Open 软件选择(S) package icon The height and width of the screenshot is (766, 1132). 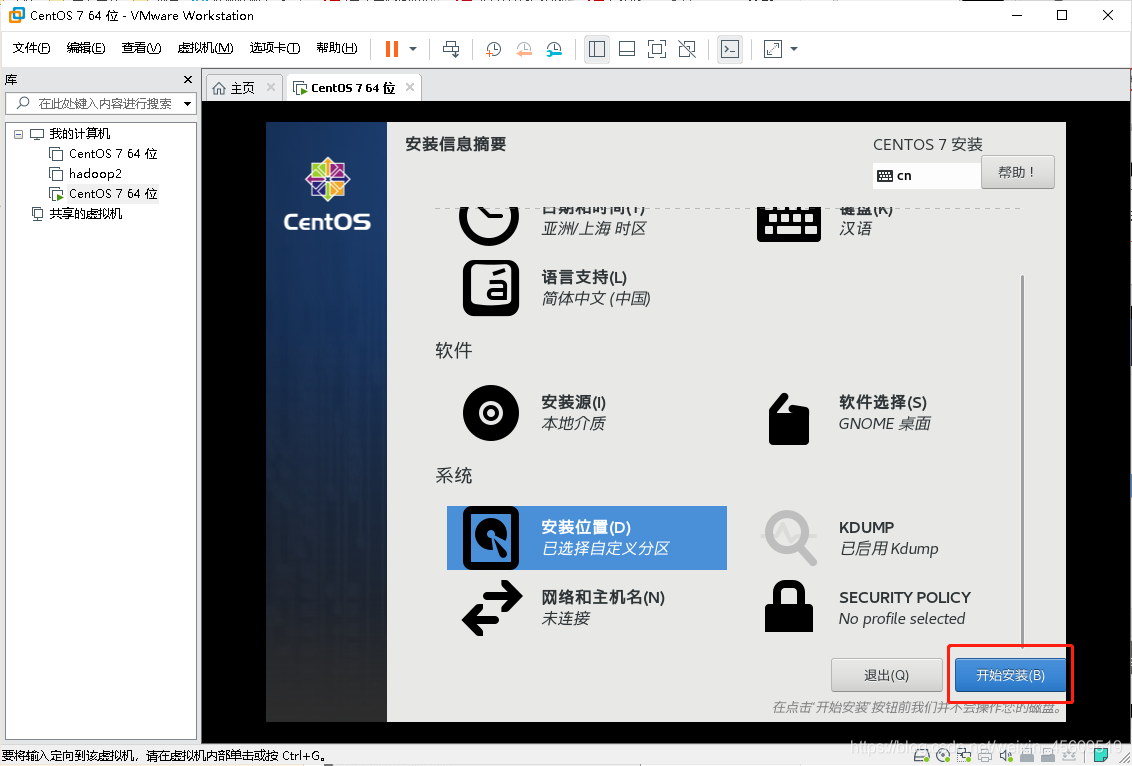[x=788, y=419]
